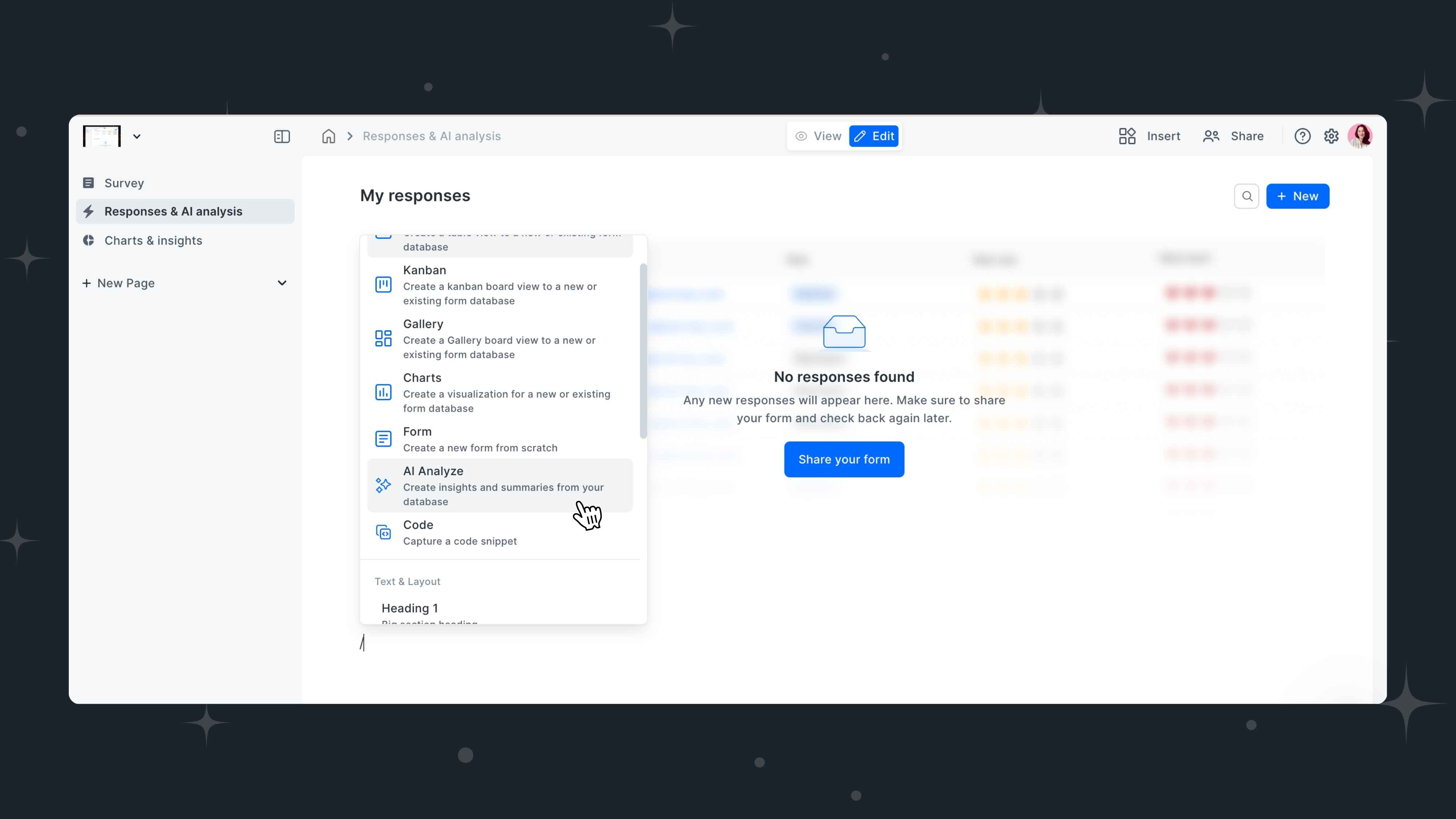Viewport: 1456px width, 819px height.
Task: Switch to Edit mode
Action: [x=874, y=136]
